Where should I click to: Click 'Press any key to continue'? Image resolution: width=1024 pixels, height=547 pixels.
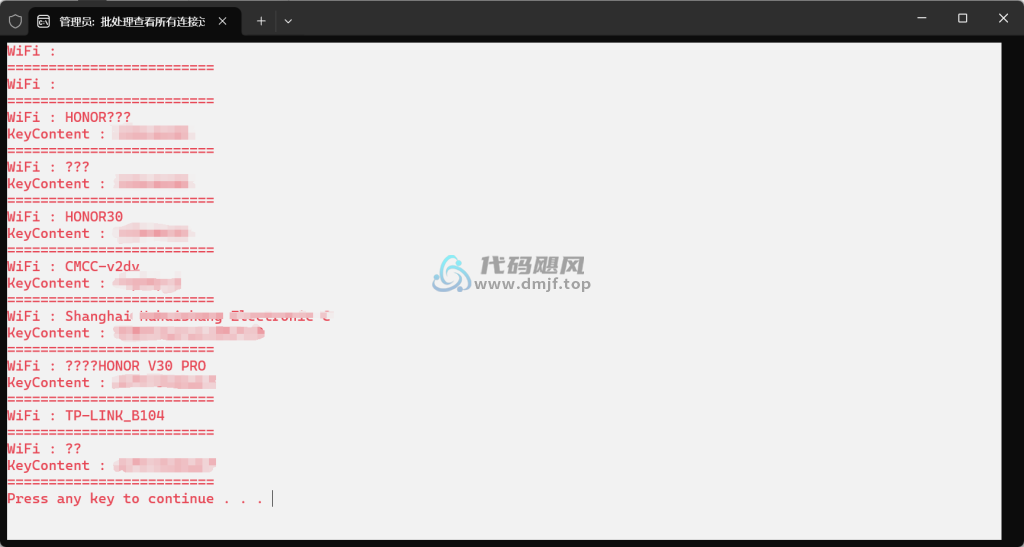point(135,499)
